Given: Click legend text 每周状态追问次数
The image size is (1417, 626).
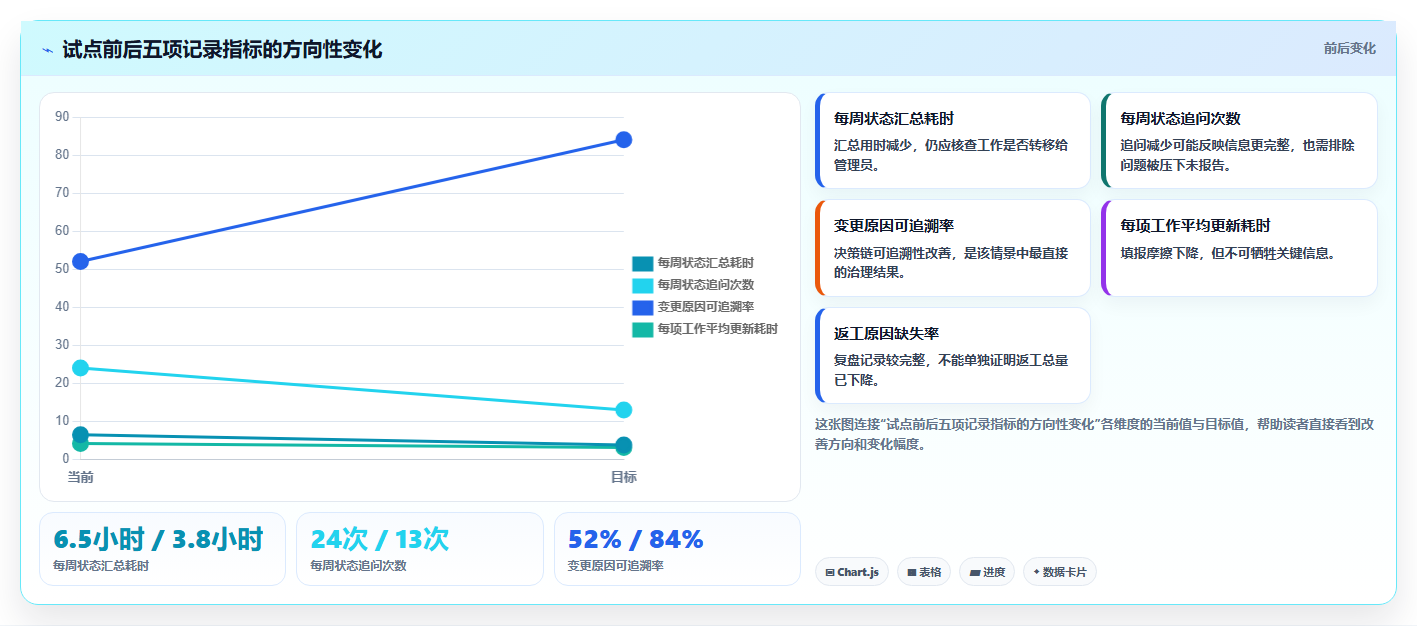Looking at the screenshot, I should tap(706, 285).
